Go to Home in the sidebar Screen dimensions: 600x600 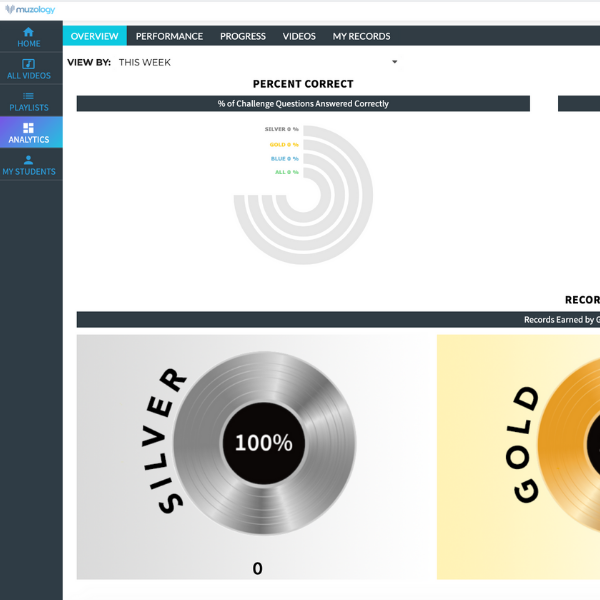(x=29, y=38)
